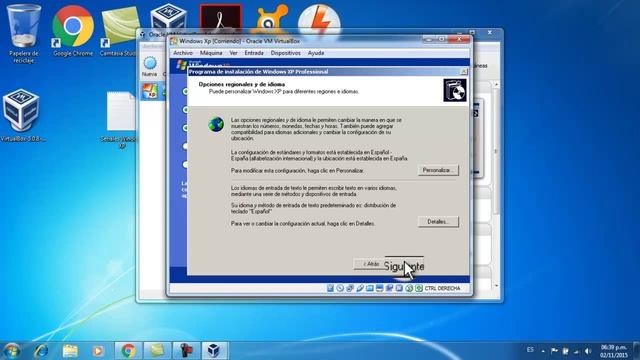Switch to sticky notes app in taskbar
Image resolution: width=640 pixels, height=360 pixels.
tap(157, 351)
